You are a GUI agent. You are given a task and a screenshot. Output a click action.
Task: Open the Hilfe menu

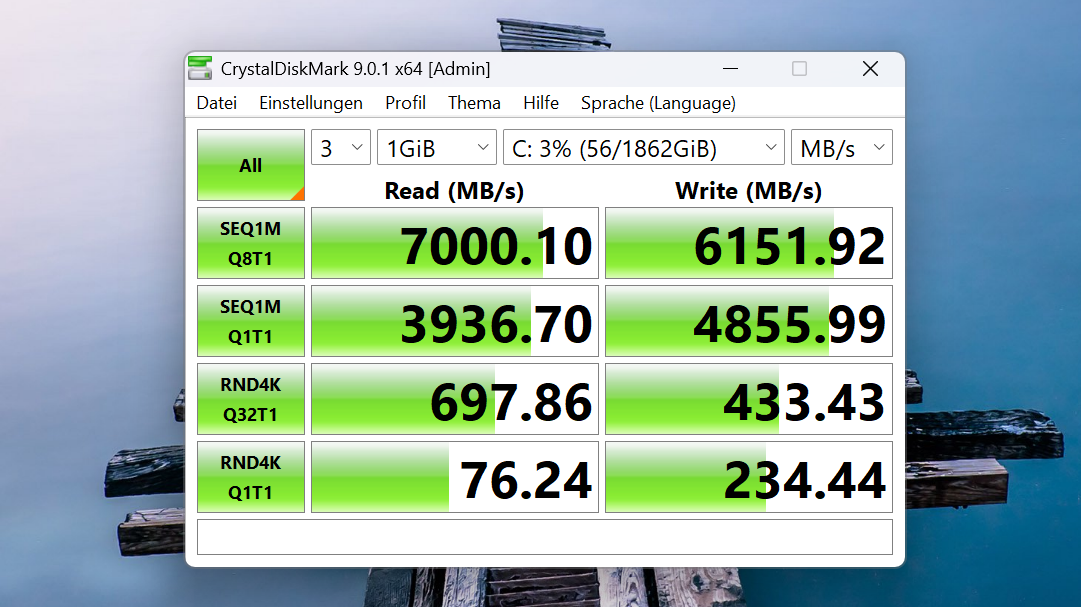(540, 102)
